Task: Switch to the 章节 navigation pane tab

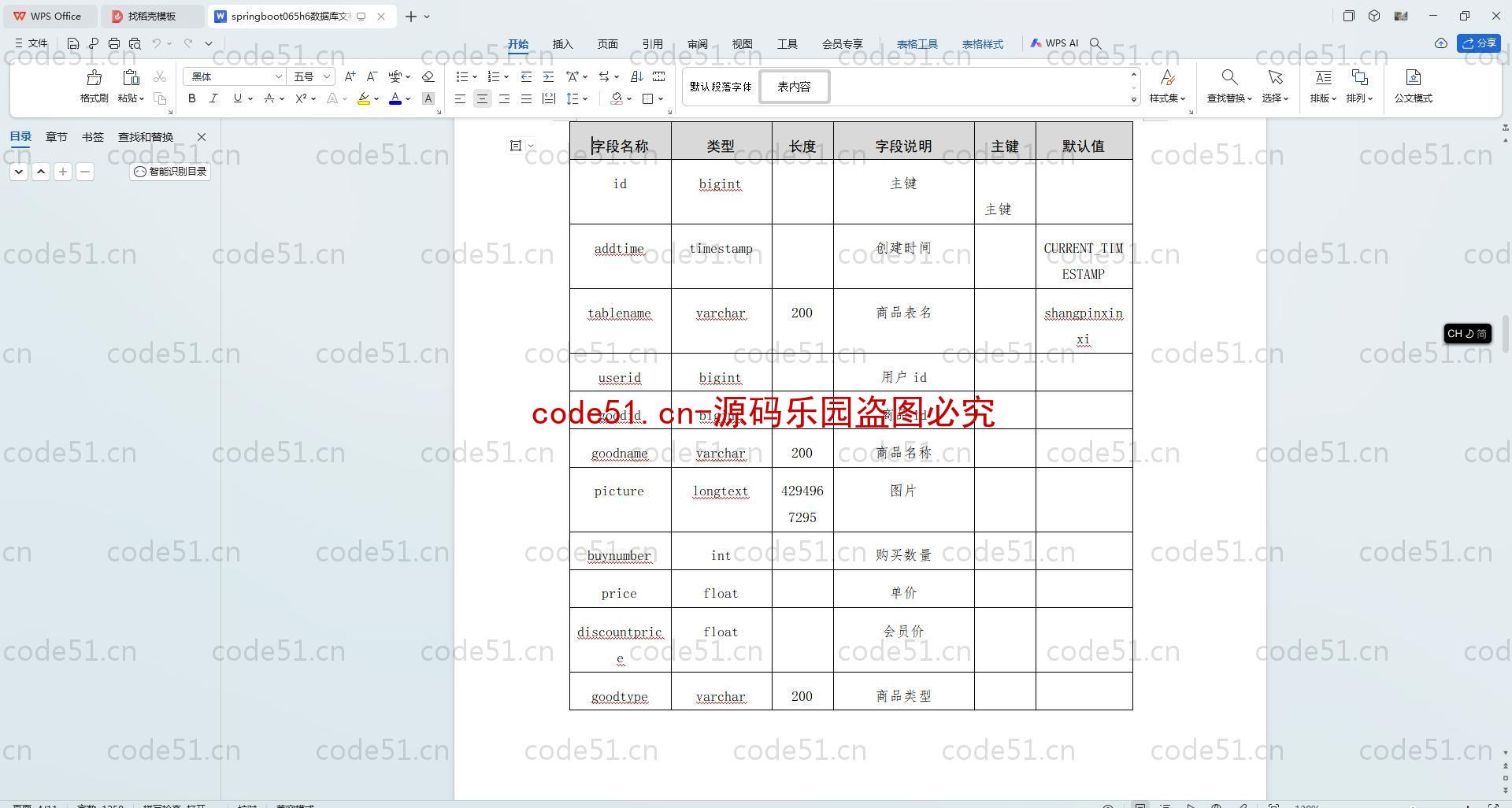Action: [56, 137]
